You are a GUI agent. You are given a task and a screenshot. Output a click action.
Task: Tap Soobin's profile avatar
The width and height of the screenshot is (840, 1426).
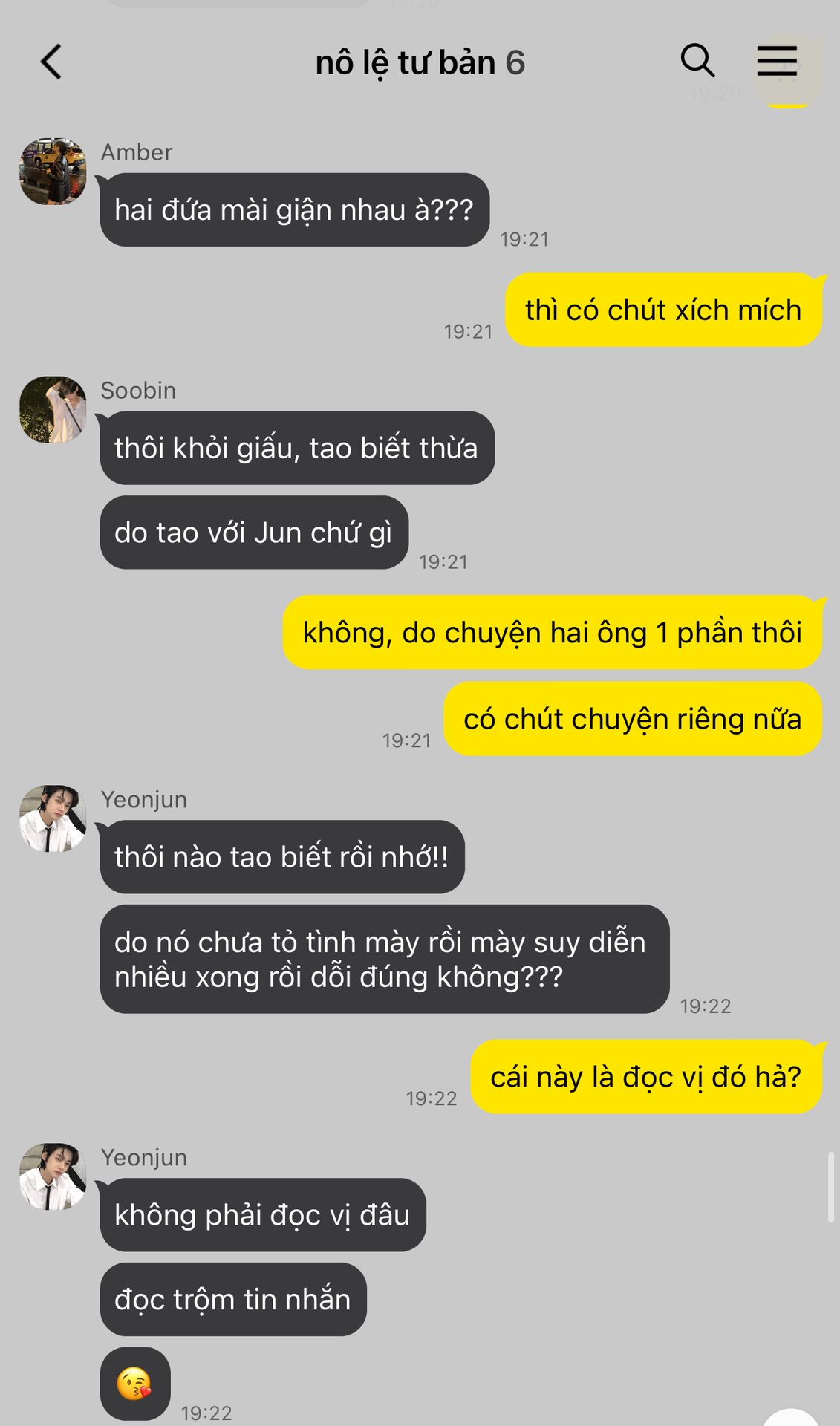click(53, 410)
